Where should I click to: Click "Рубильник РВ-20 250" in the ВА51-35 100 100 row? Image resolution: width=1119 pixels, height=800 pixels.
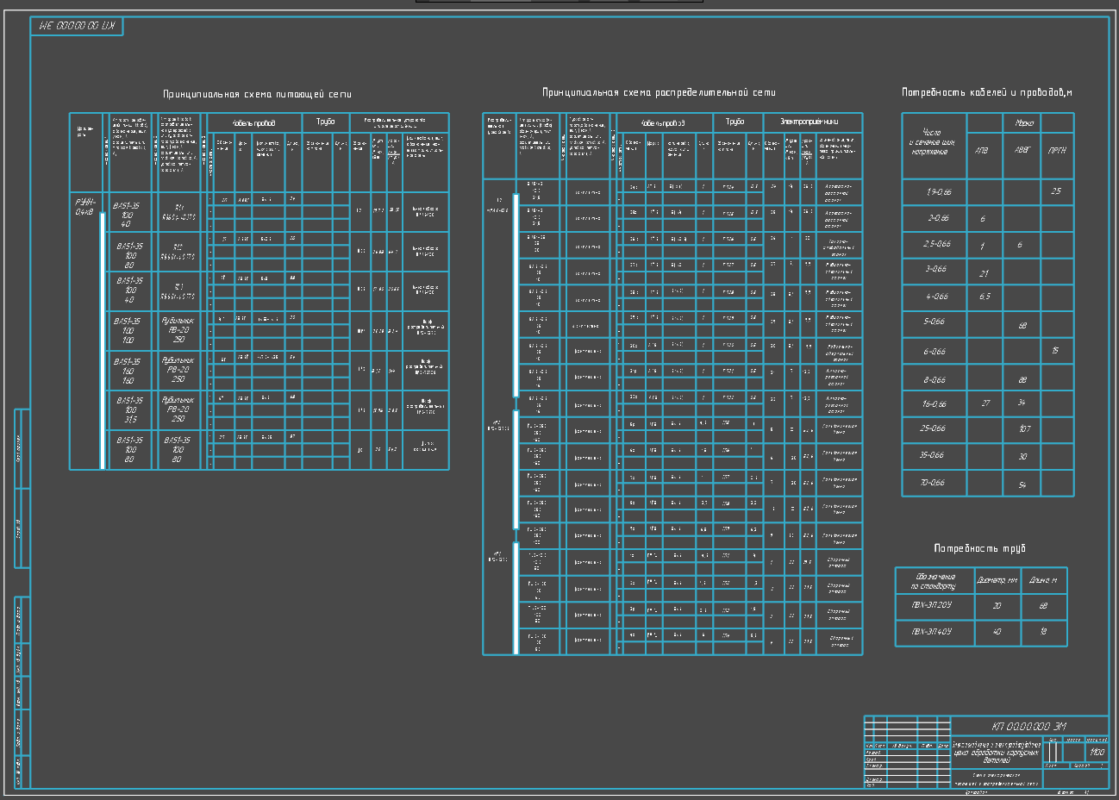coord(178,330)
